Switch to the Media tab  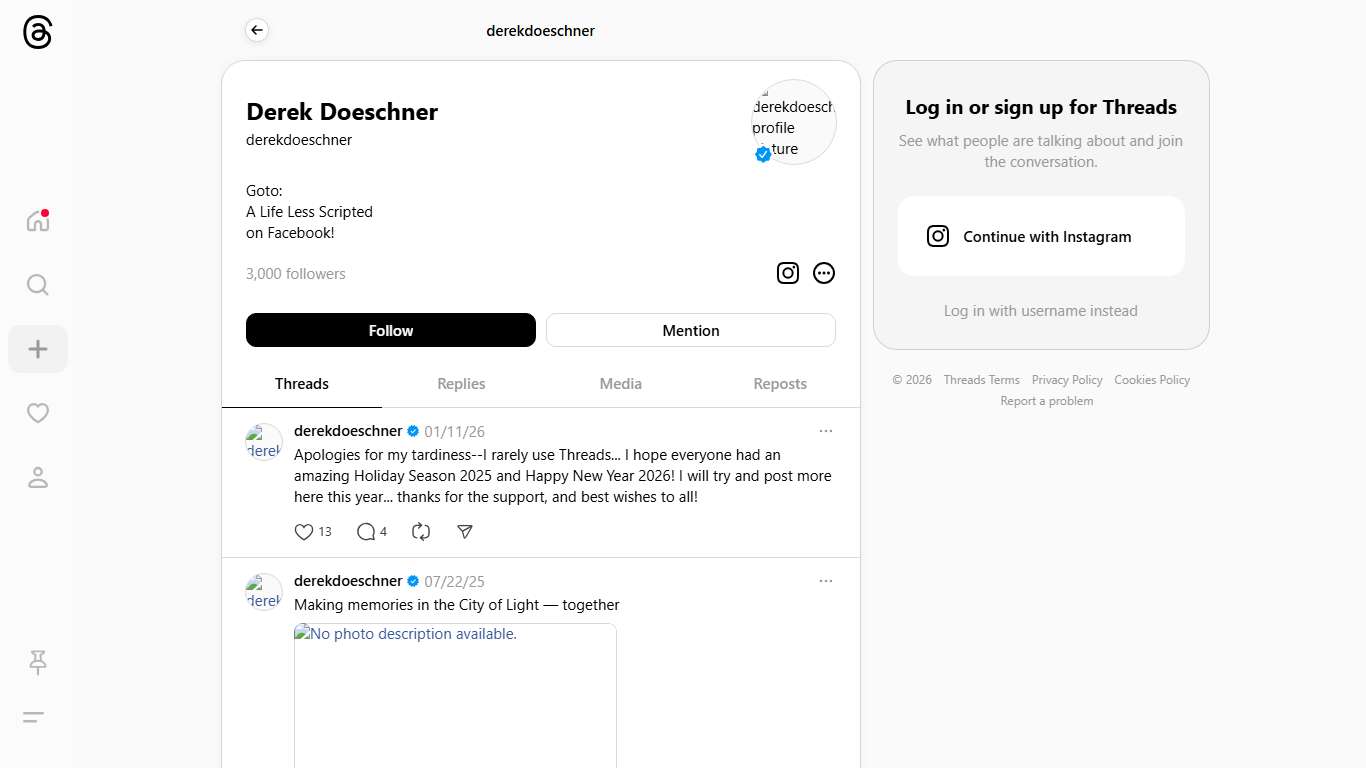pos(620,384)
